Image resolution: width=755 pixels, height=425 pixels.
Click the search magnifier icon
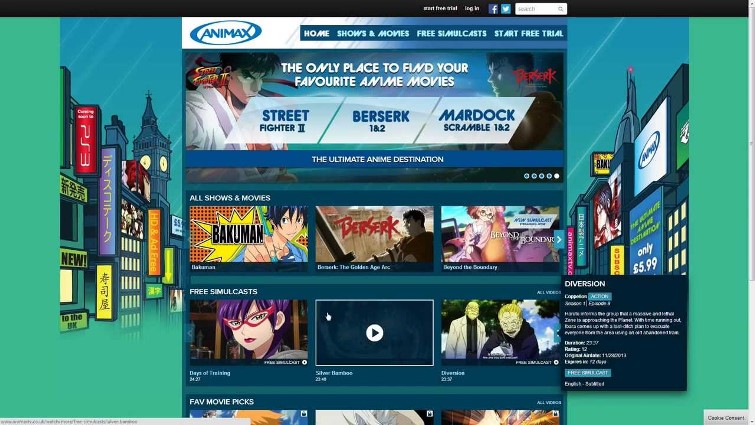click(561, 9)
